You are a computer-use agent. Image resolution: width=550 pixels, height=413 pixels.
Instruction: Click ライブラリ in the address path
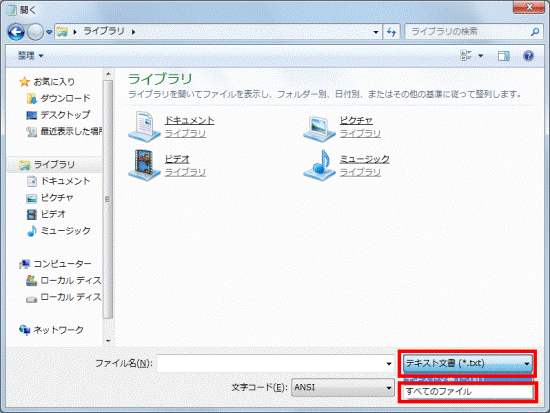point(104,31)
